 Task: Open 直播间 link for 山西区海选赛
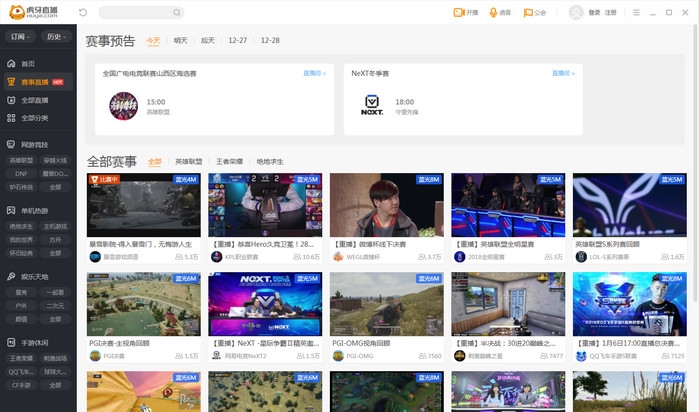(315, 73)
